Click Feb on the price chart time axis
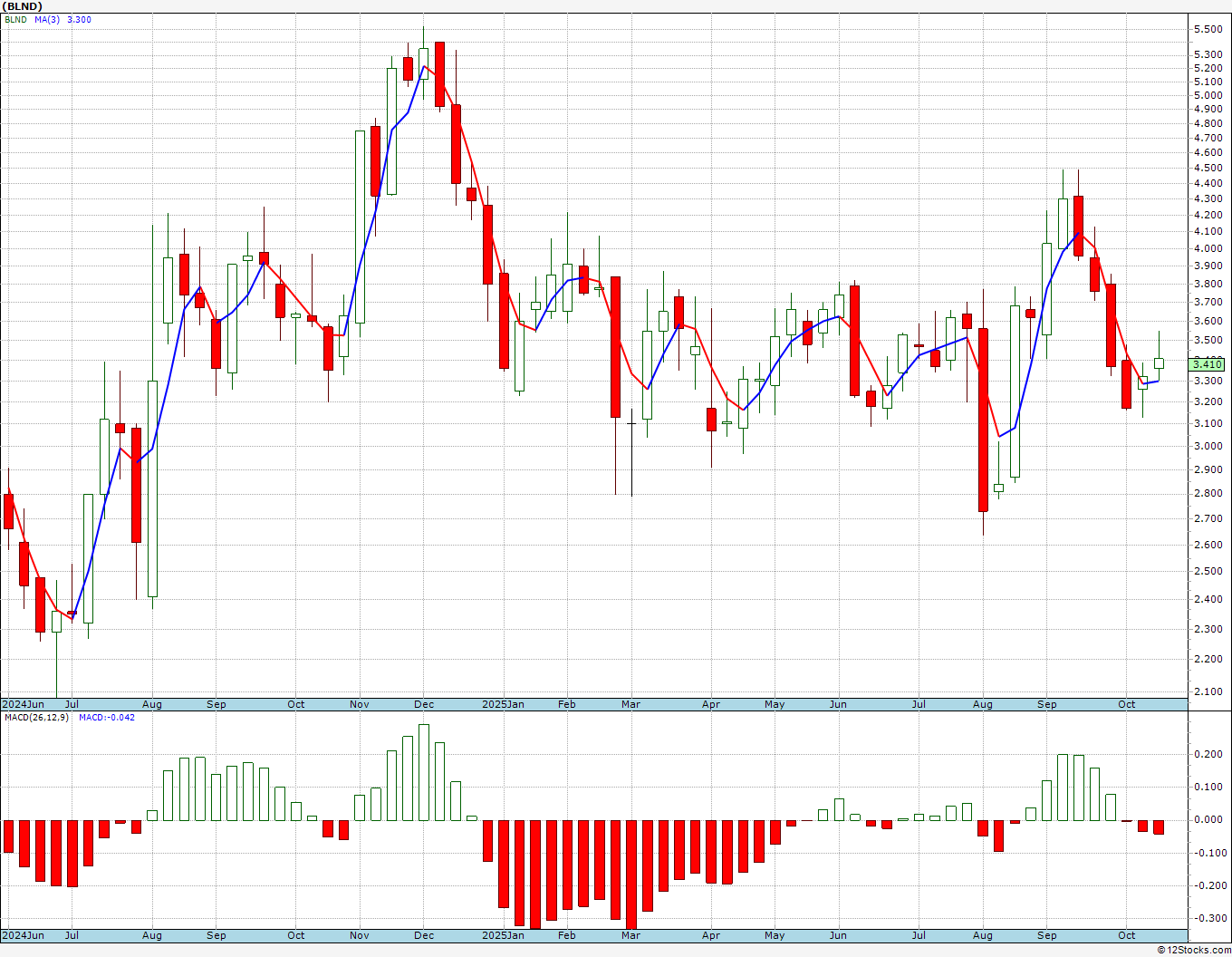This screenshot has width=1232, height=957. (567, 704)
